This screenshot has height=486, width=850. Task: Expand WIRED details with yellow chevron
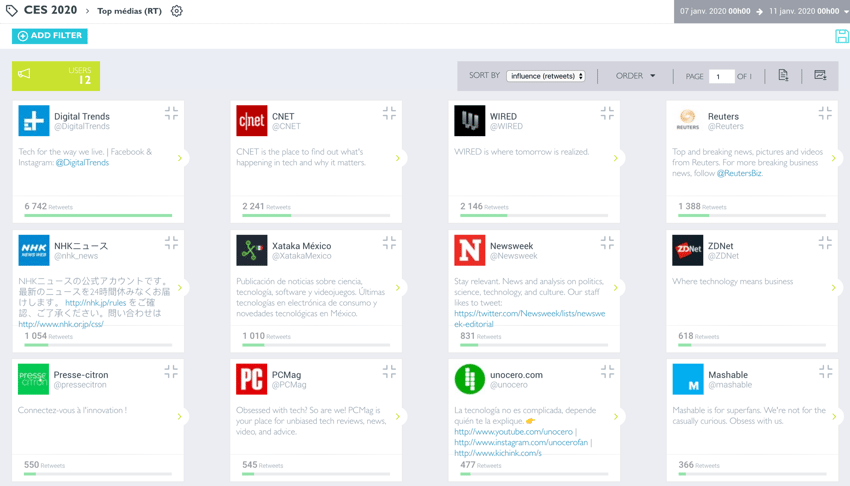click(616, 158)
